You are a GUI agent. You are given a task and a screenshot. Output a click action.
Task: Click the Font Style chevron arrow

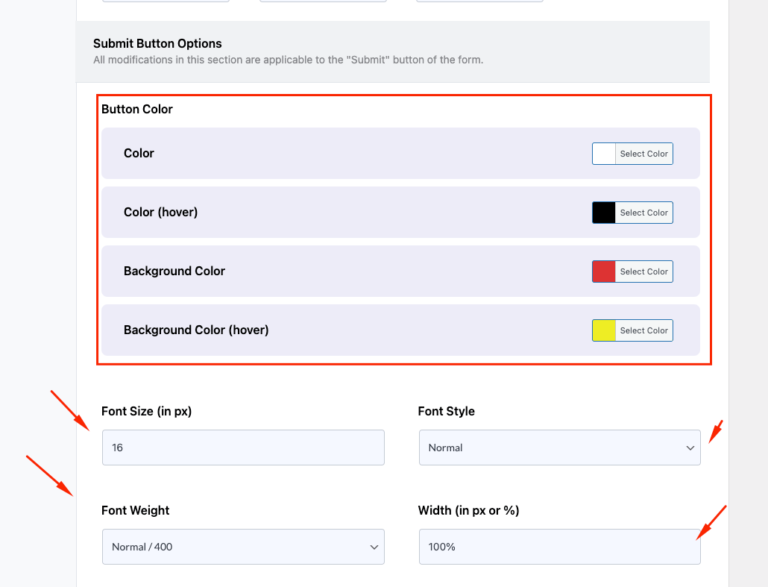pyautogui.click(x=690, y=448)
